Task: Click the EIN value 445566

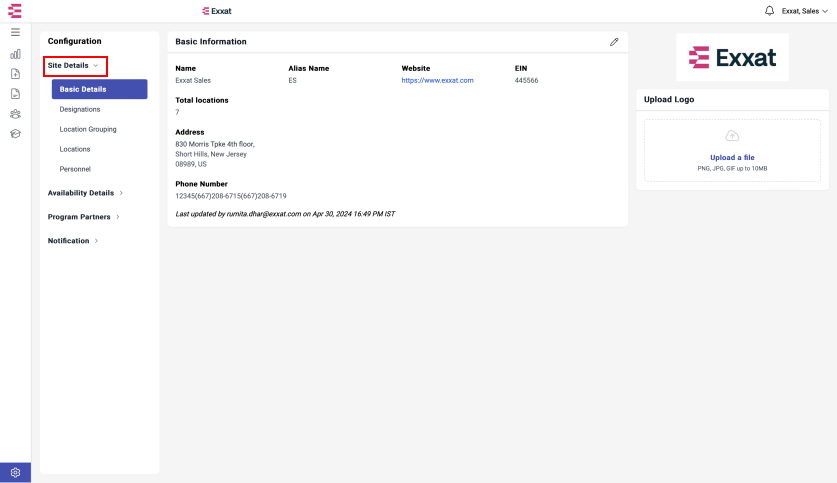Action: 526,81
